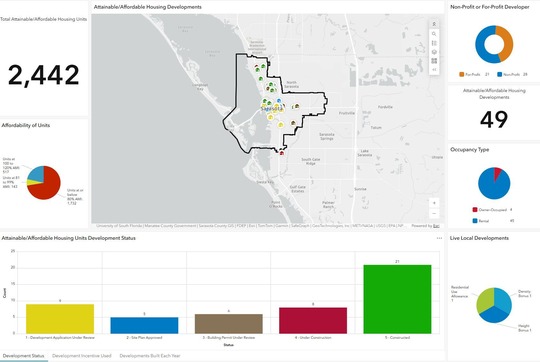Screen dimensions: 540x362
Task: Click the 'Live Local Developments' panel title
Action: pos(479,238)
